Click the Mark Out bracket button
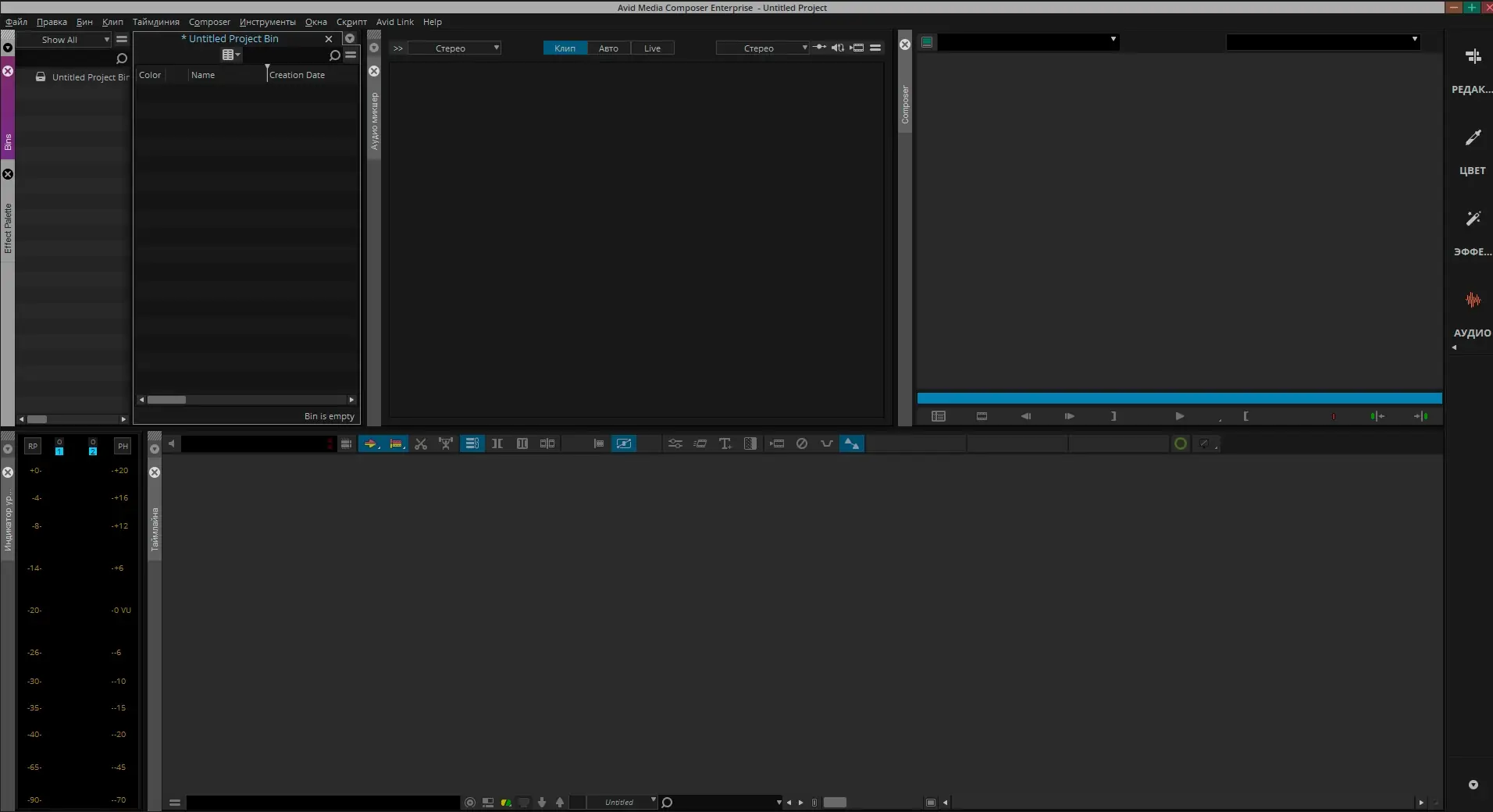 click(x=1114, y=416)
